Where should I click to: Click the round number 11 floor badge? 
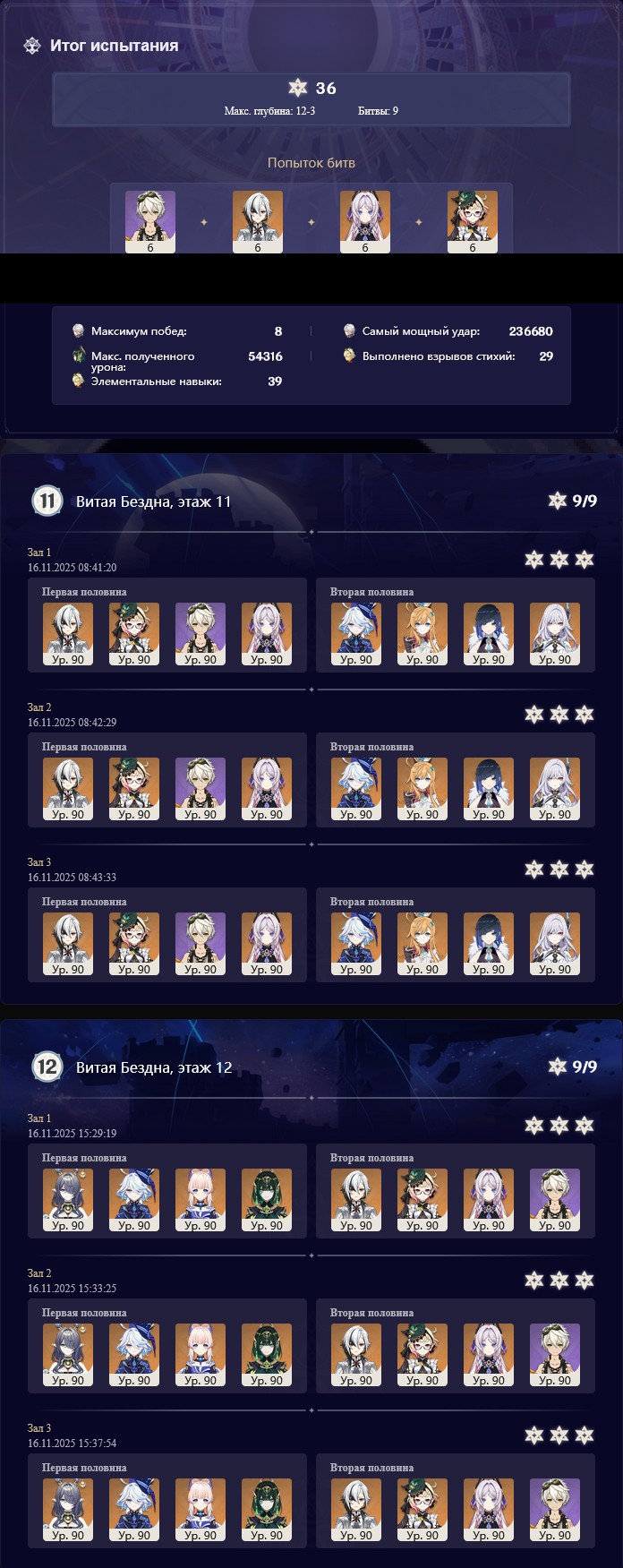click(x=47, y=501)
